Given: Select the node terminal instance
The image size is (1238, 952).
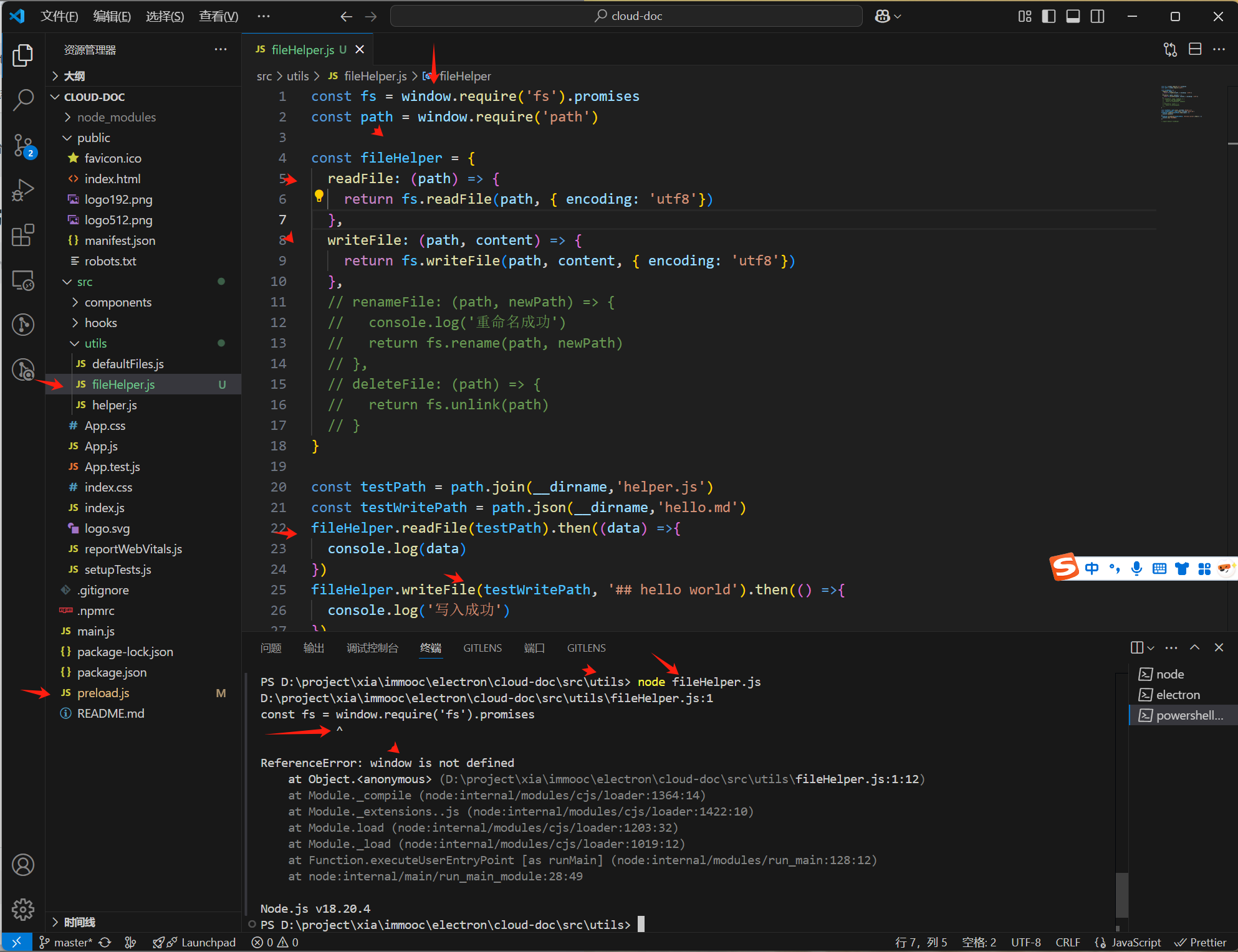Looking at the screenshot, I should coord(1183,674).
